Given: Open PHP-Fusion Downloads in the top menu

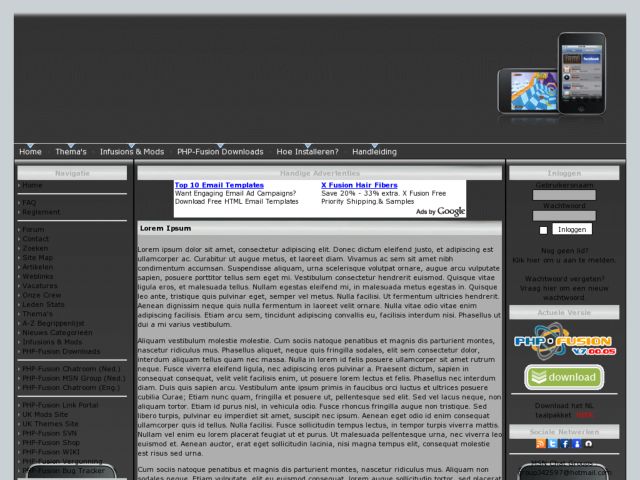Looking at the screenshot, I should [x=220, y=152].
